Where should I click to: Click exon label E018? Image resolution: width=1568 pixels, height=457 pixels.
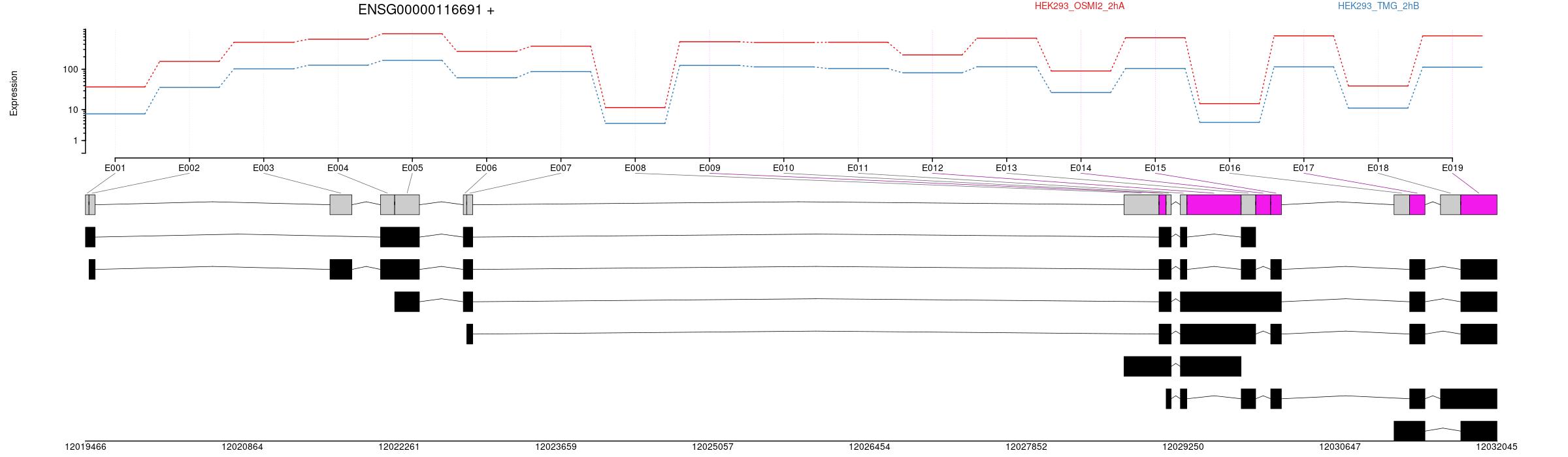point(1378,168)
